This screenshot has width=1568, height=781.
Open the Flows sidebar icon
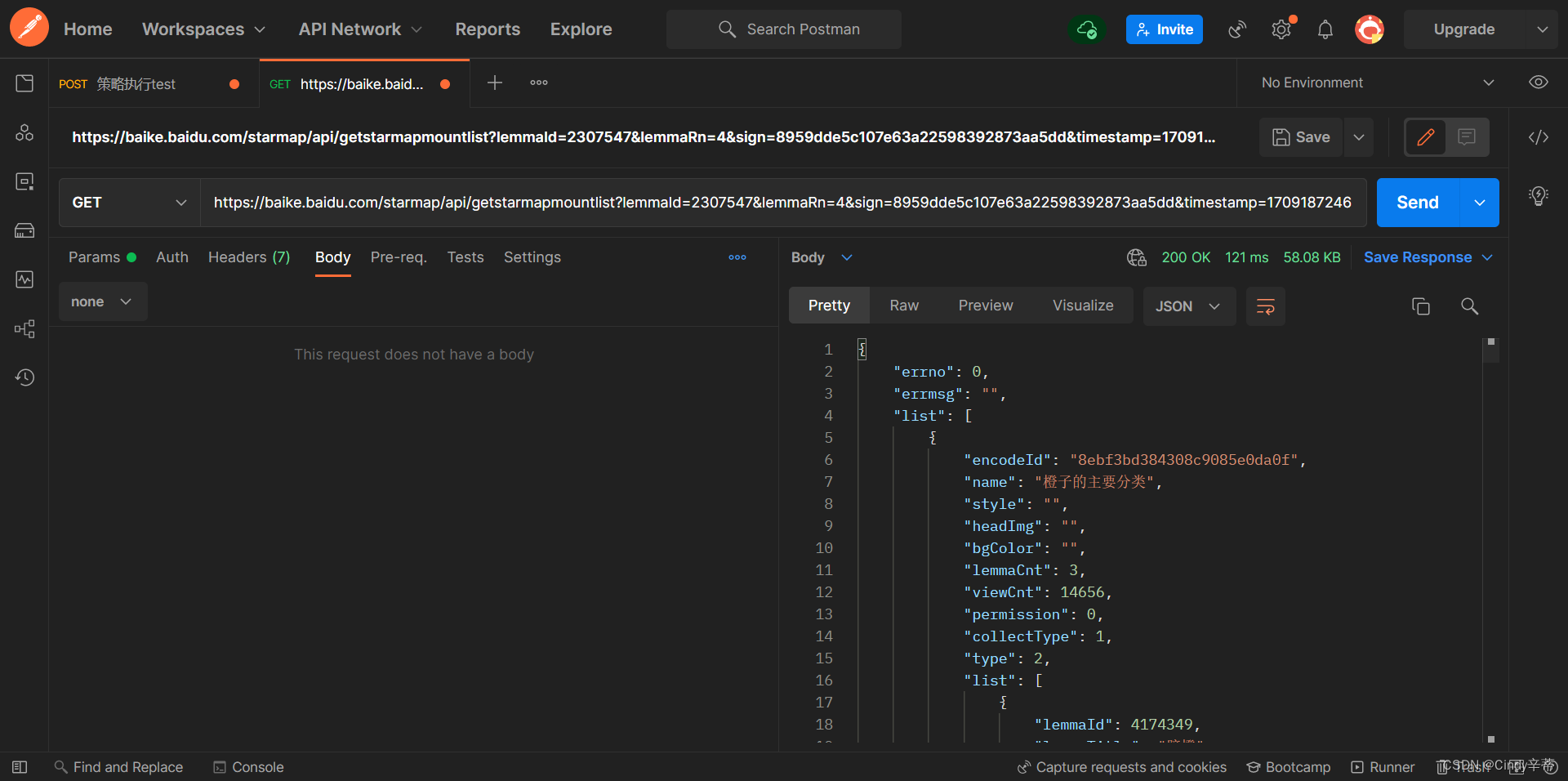click(x=24, y=328)
